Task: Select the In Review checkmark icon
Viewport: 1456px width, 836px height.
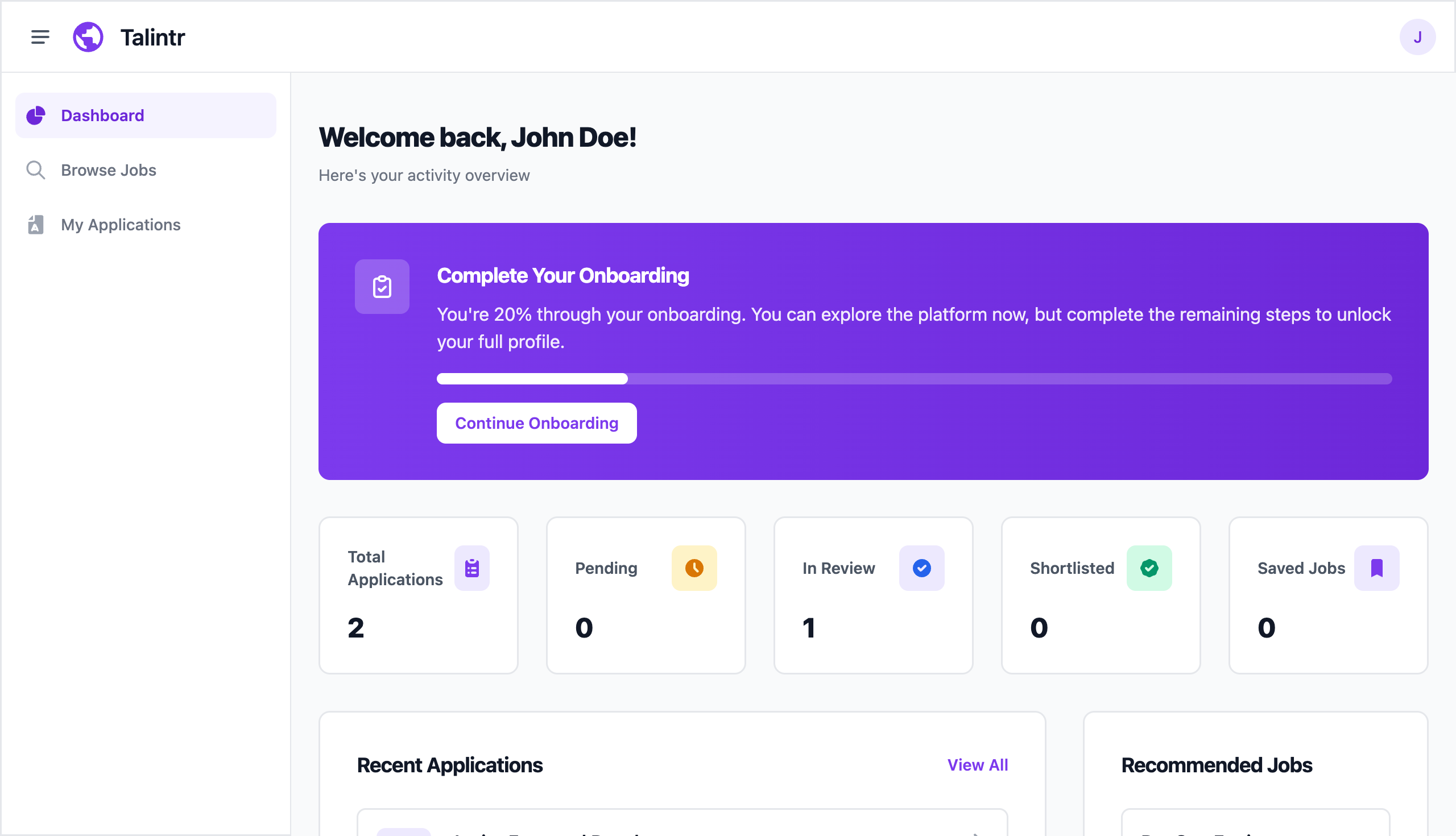Action: click(x=921, y=568)
